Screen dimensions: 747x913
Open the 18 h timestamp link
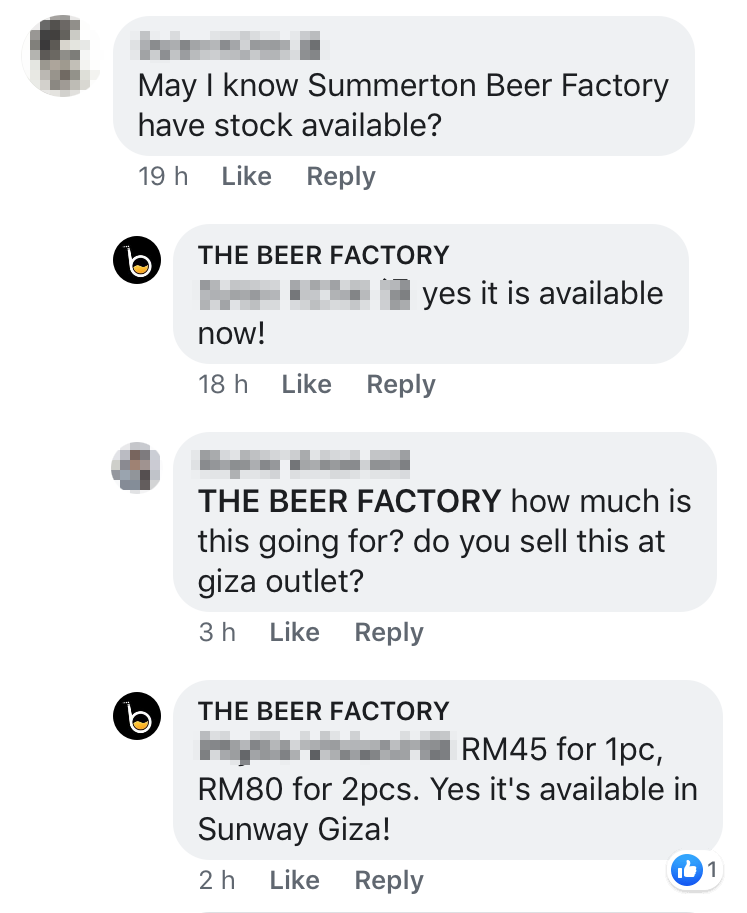coord(223,385)
